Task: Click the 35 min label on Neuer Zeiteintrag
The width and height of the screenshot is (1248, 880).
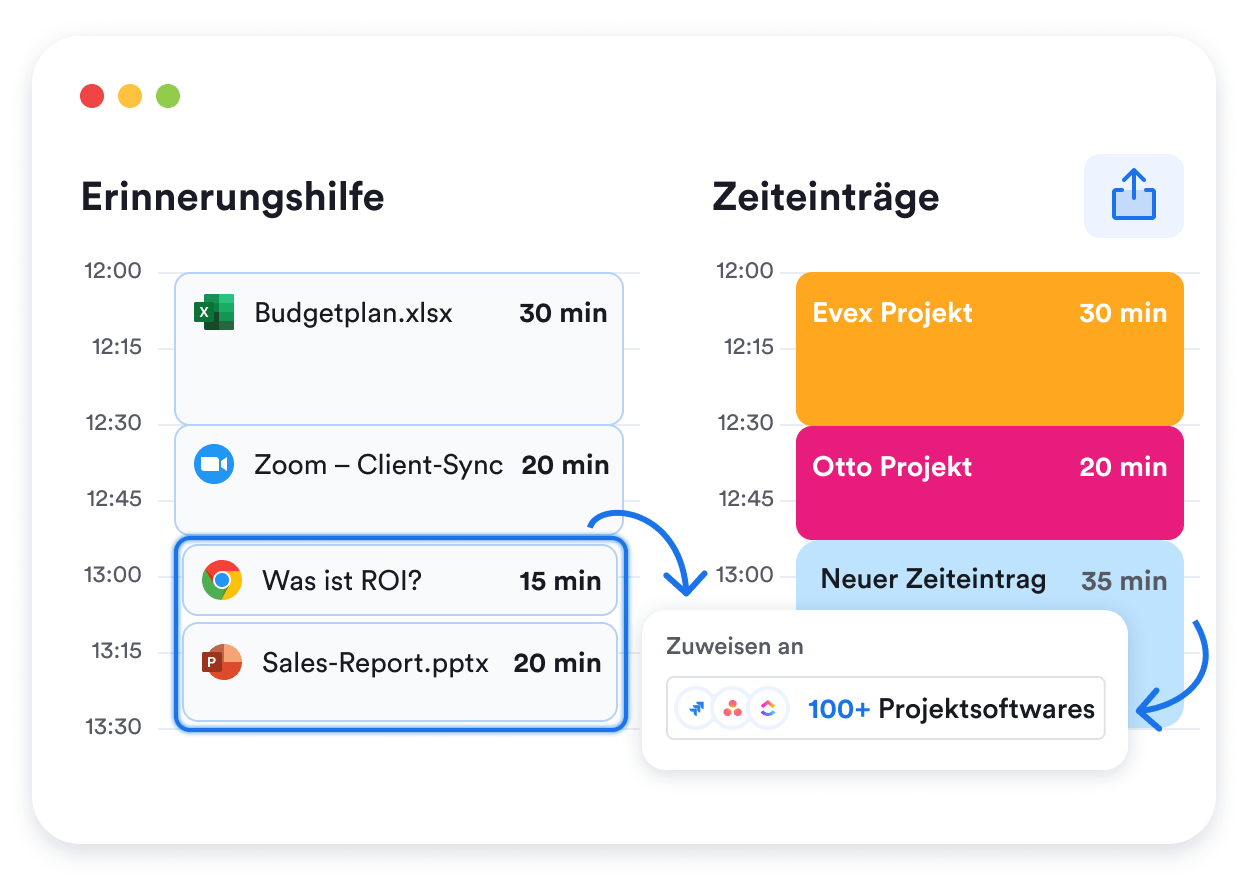Action: [1124, 581]
